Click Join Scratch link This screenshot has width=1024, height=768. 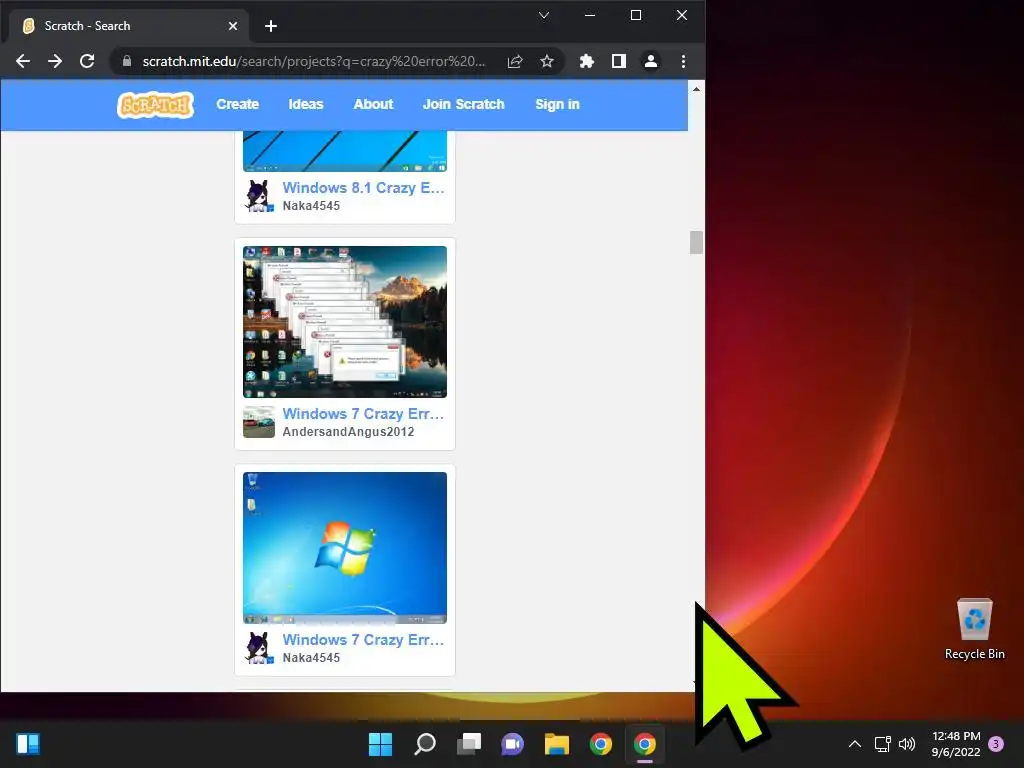(464, 104)
